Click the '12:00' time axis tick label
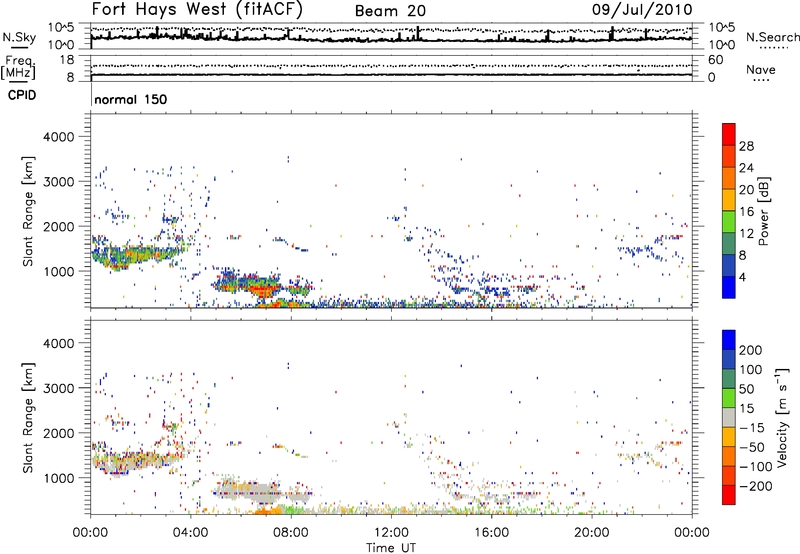This screenshot has width=800, height=554. coord(391,533)
